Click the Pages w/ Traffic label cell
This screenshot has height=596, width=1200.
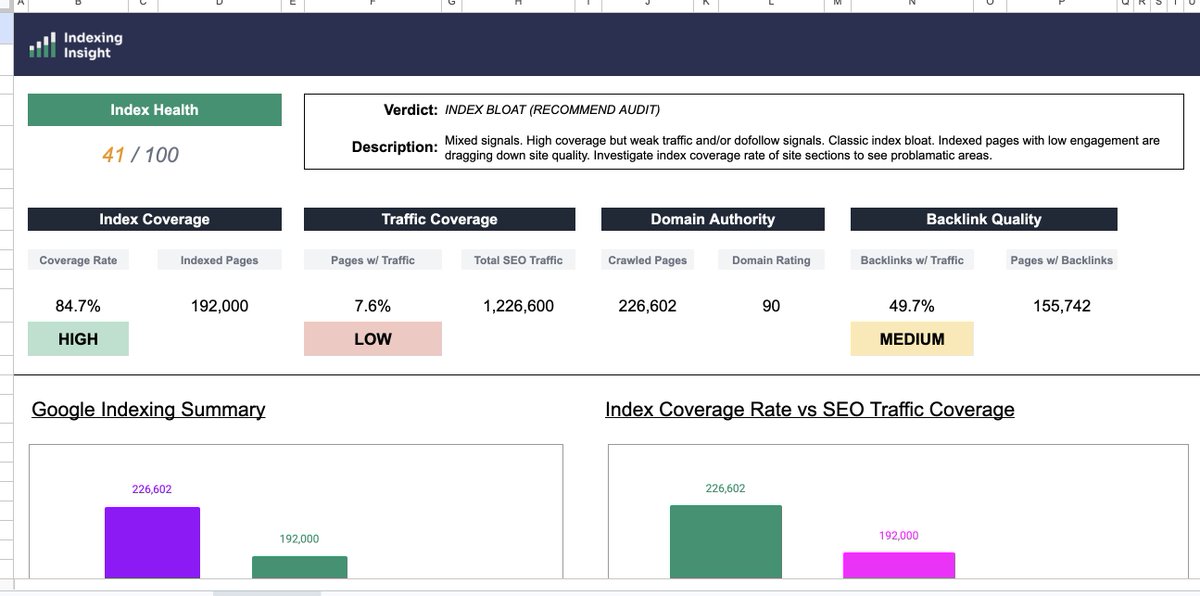coord(372,260)
